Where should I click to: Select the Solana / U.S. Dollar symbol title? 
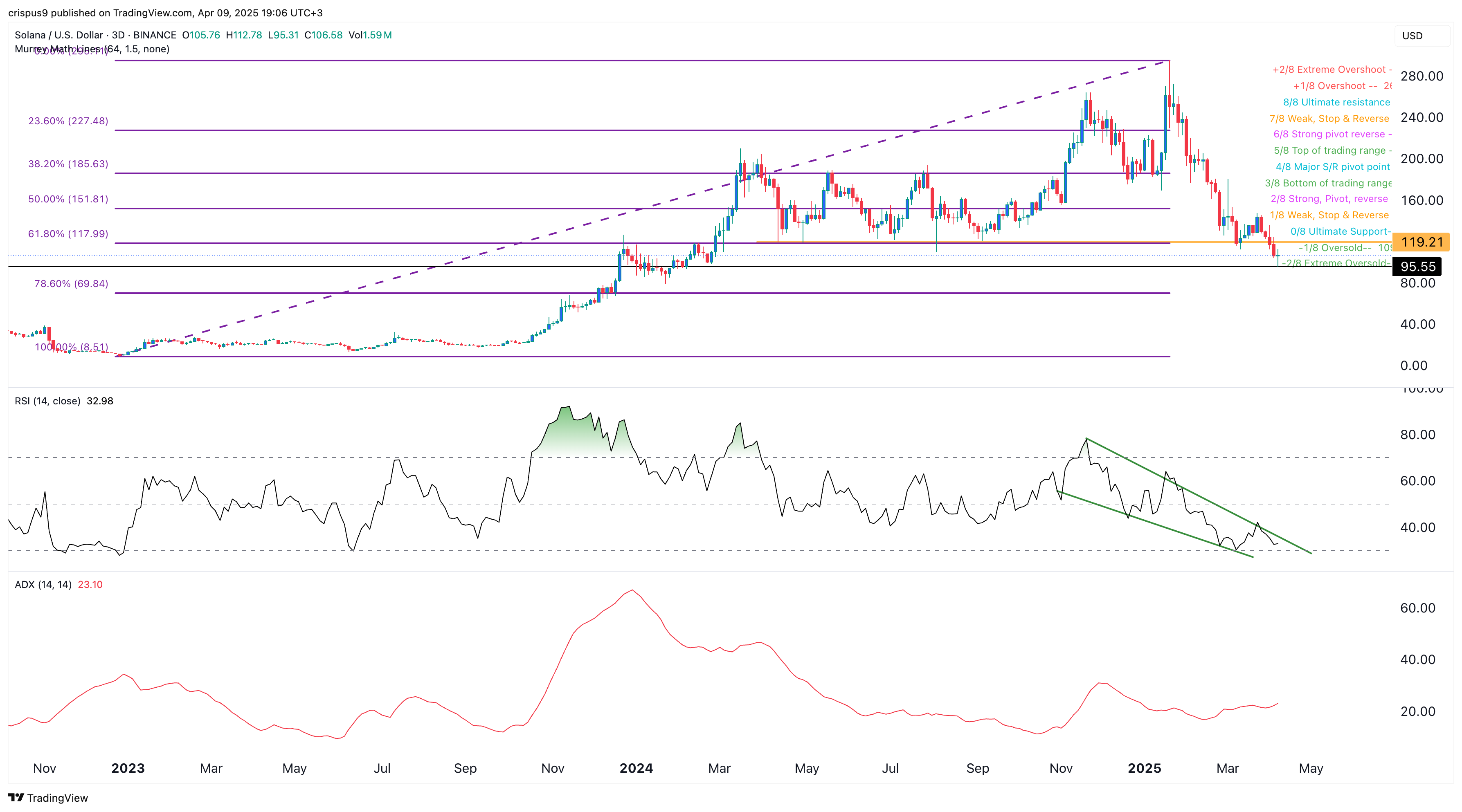coord(58,35)
